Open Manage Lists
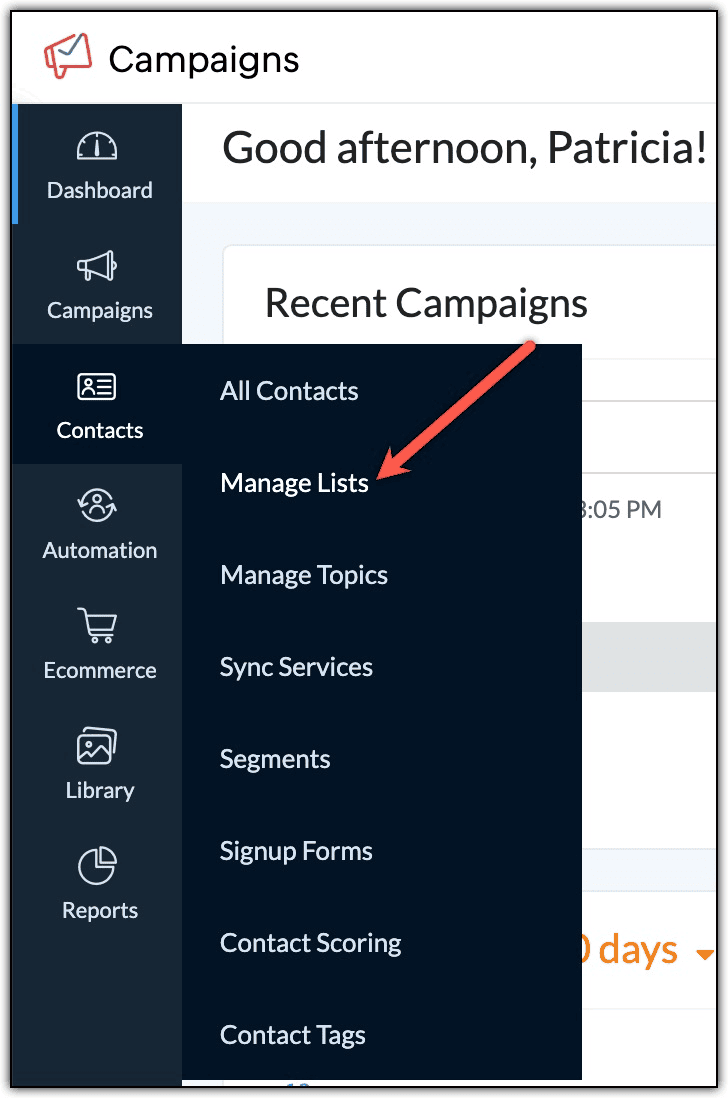728x1098 pixels. coord(294,482)
